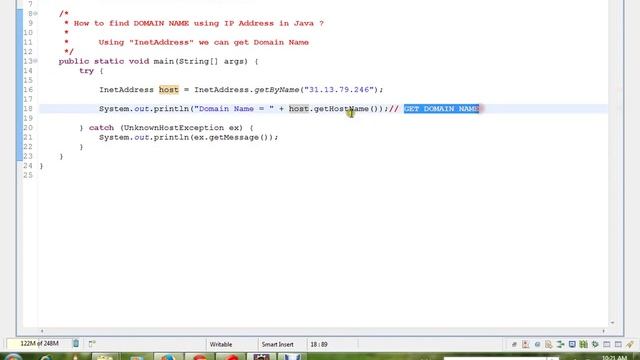
Task: Click the 'getHostName' method call
Action: (x=341, y=109)
